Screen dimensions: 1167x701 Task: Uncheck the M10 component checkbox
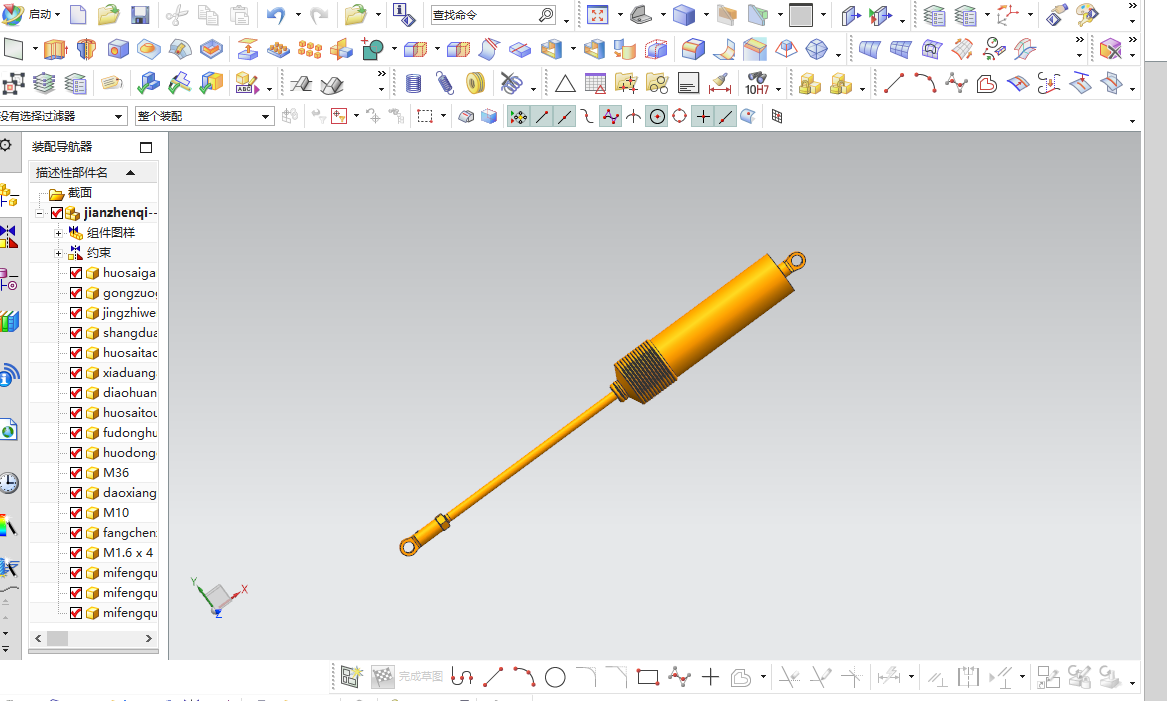coord(76,513)
